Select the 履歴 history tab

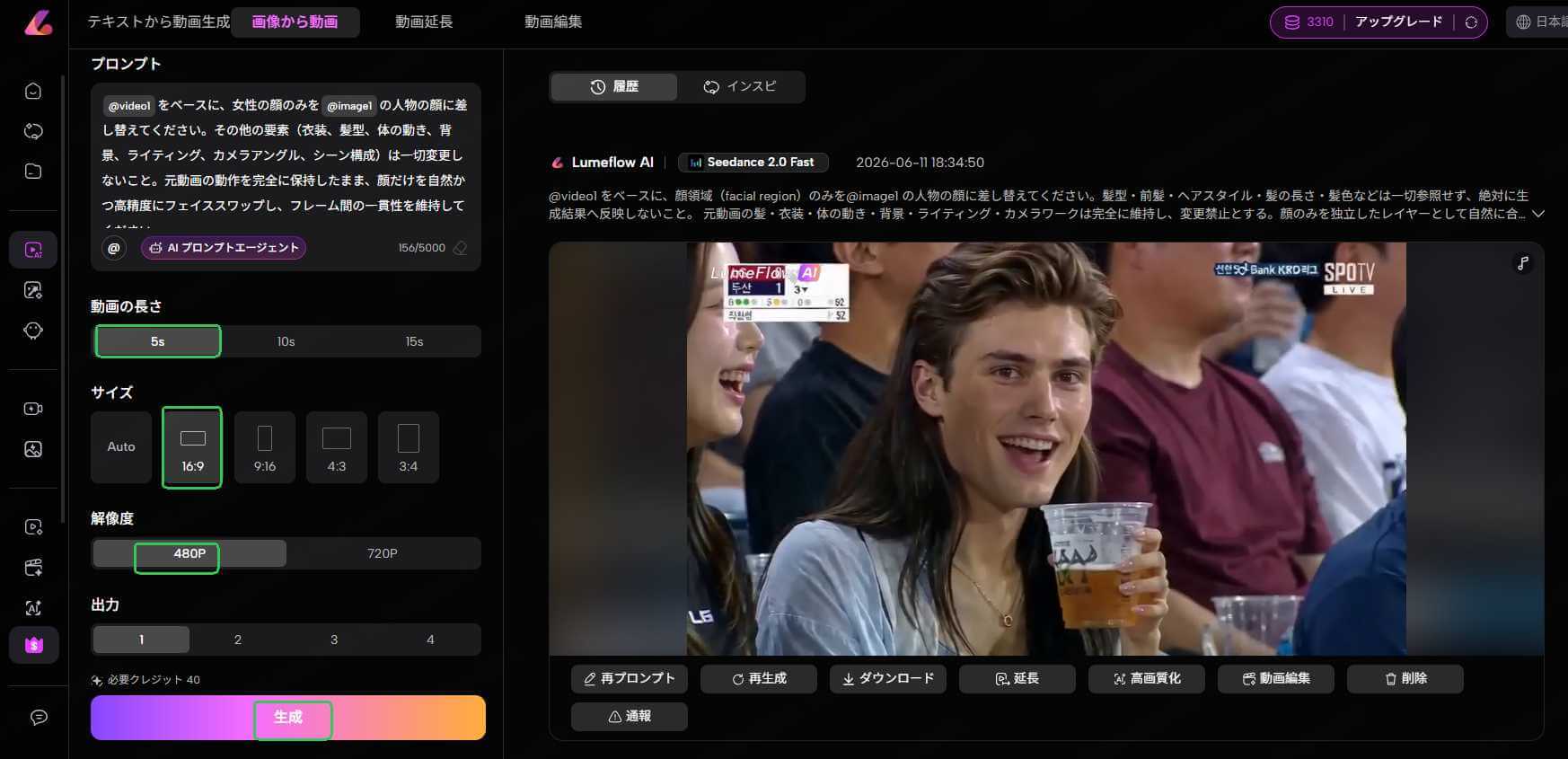tap(614, 86)
